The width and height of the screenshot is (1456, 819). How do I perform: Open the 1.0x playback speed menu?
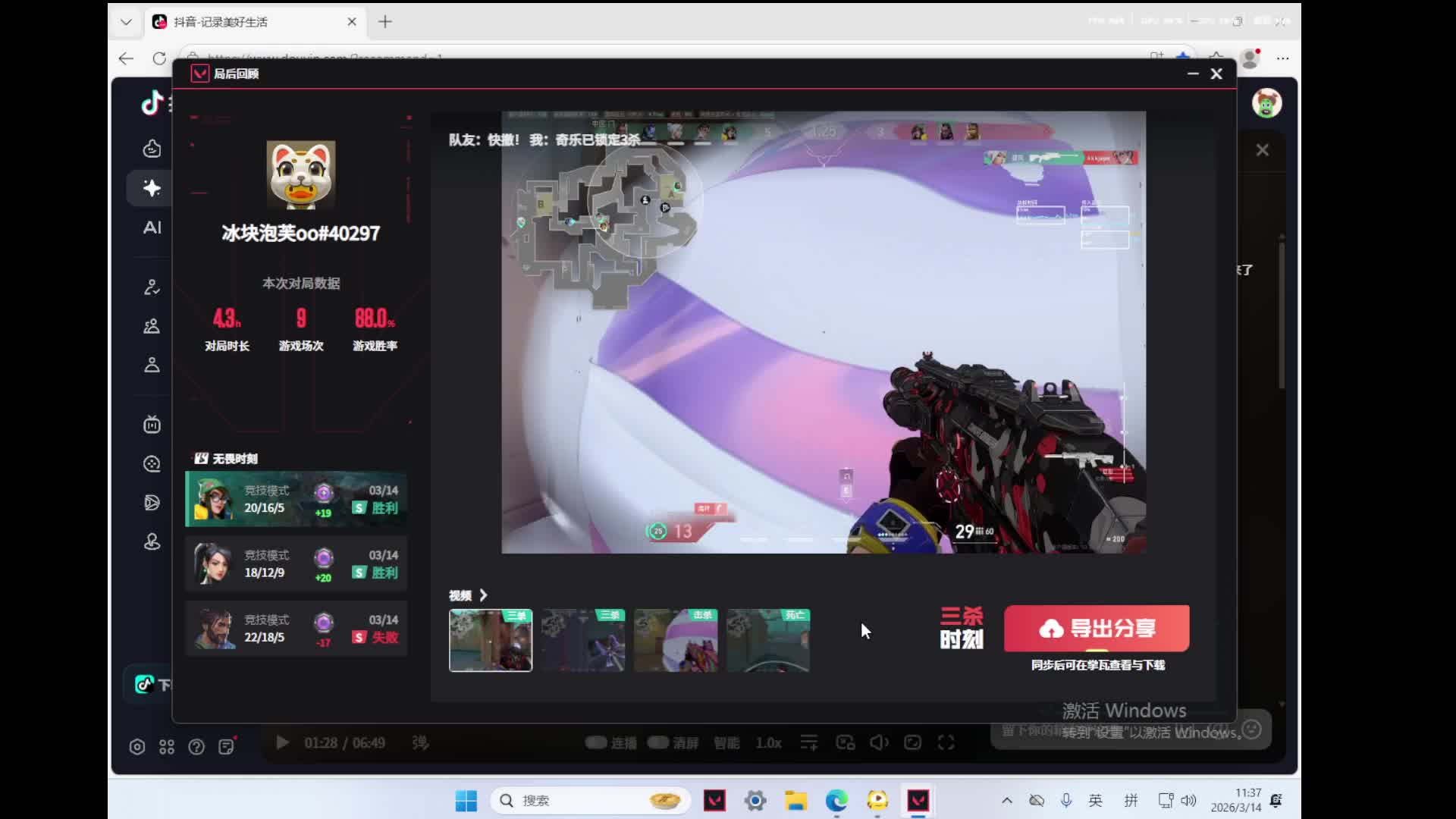[x=768, y=742]
